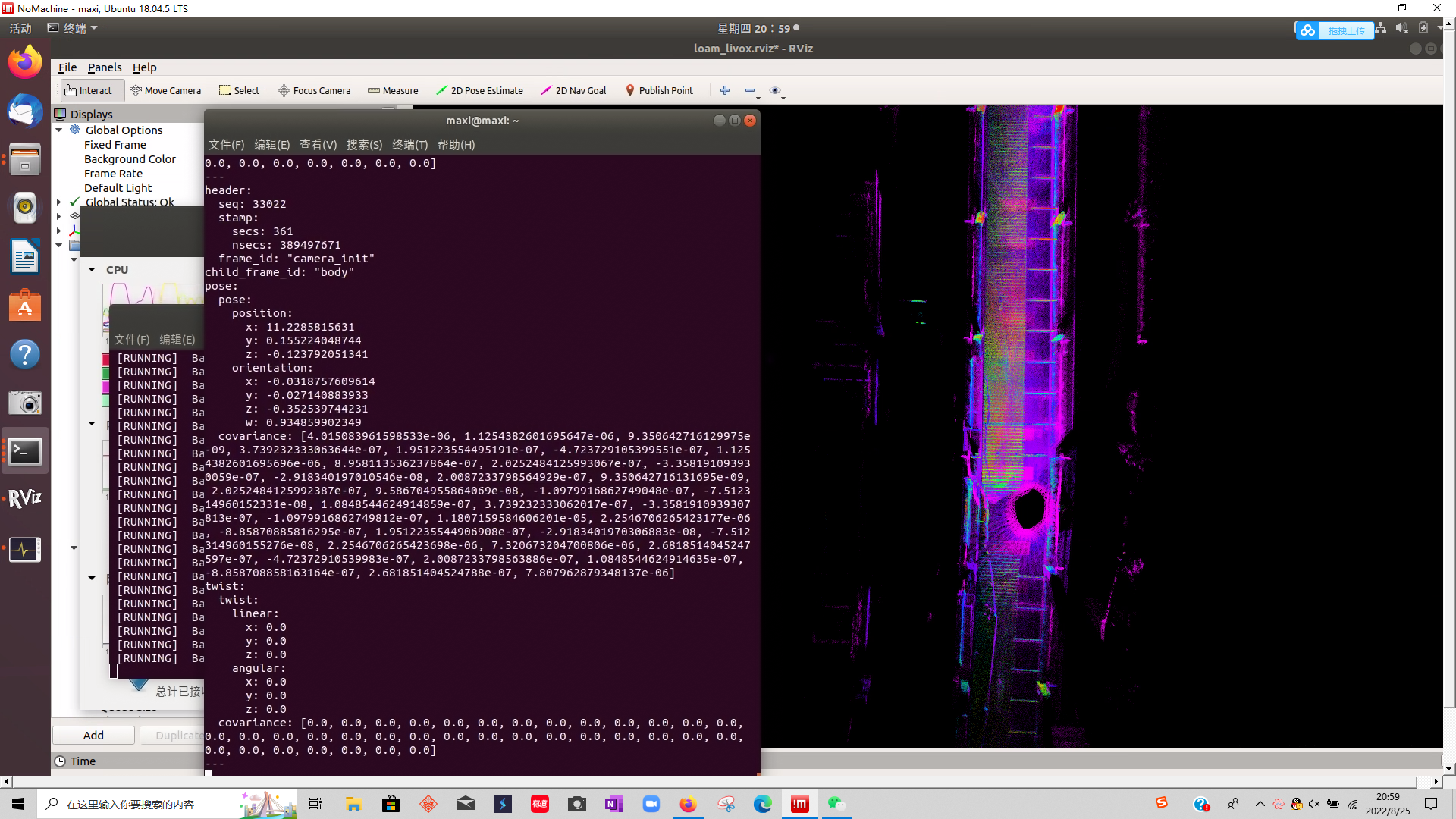This screenshot has width=1456, height=819.
Task: Mute audio via the speaker icon in top bar
Action: (1401, 27)
